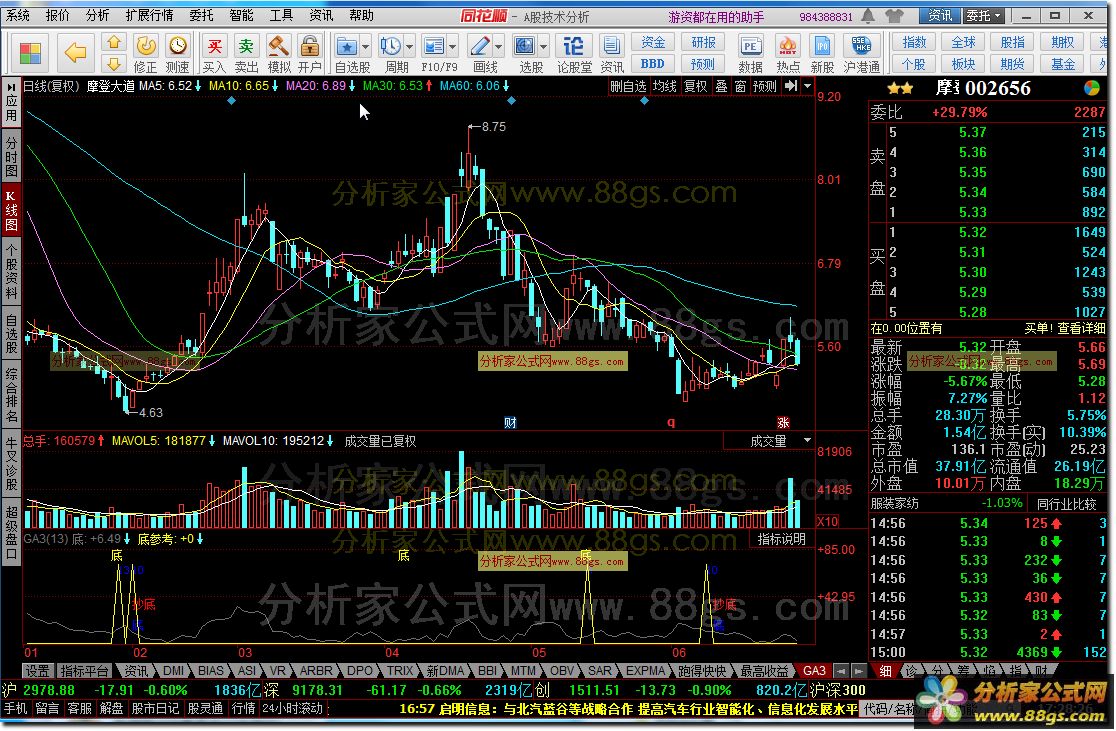The image size is (1116, 731).
Task: Open the 修正 (revise) tool
Action: pos(146,54)
